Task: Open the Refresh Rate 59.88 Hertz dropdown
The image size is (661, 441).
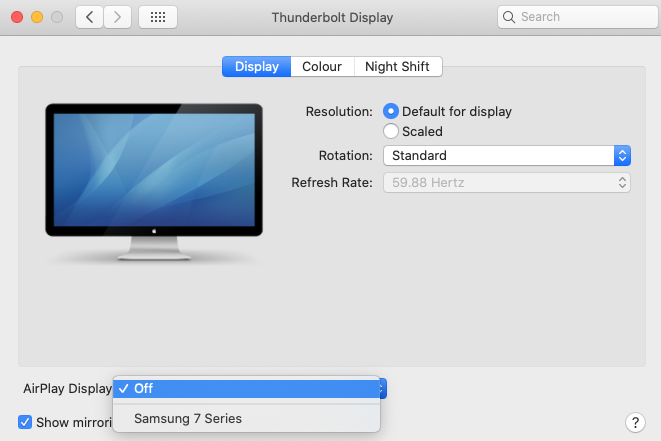Action: coord(507,183)
